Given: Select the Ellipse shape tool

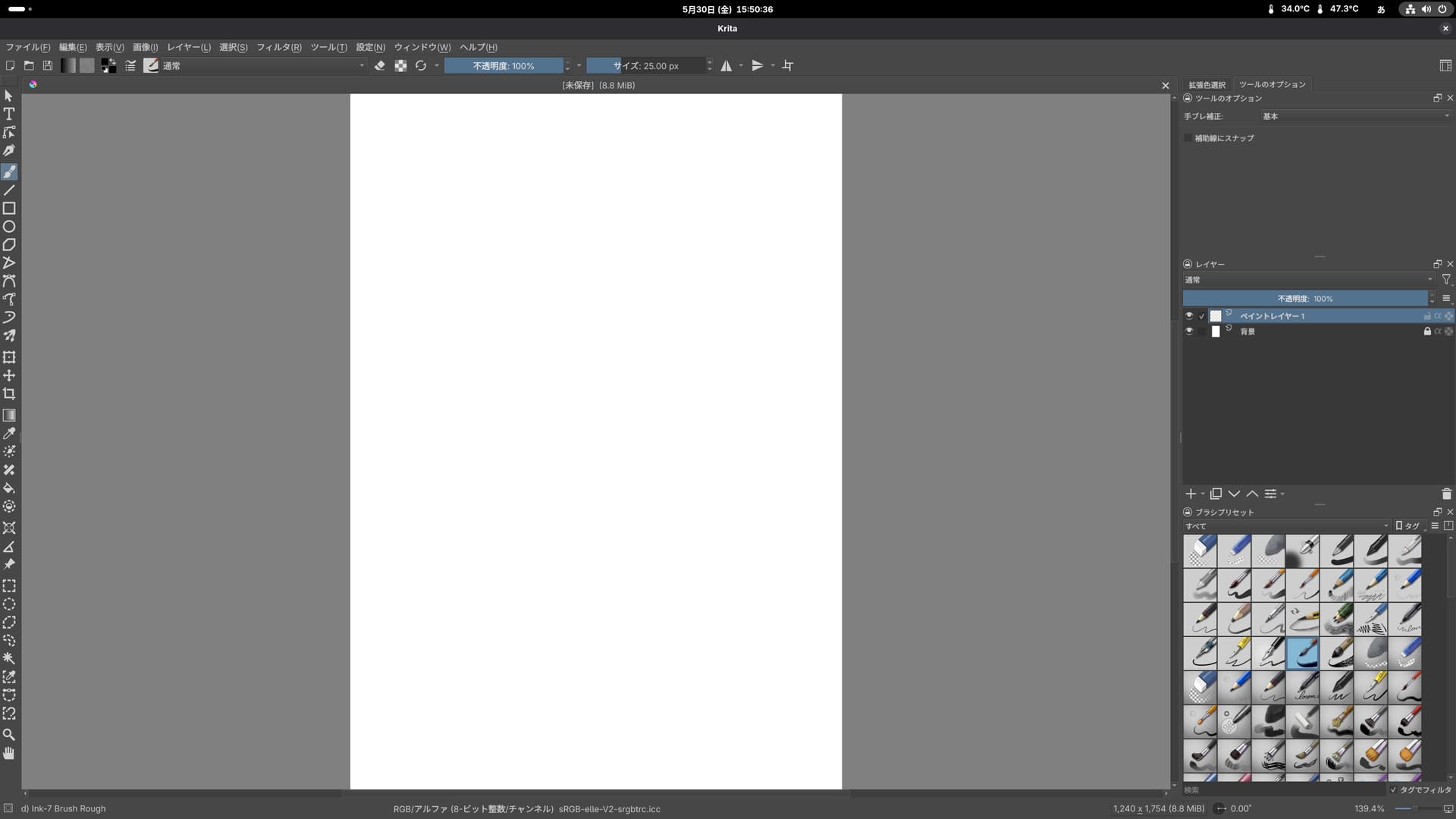Looking at the screenshot, I should coord(9,226).
